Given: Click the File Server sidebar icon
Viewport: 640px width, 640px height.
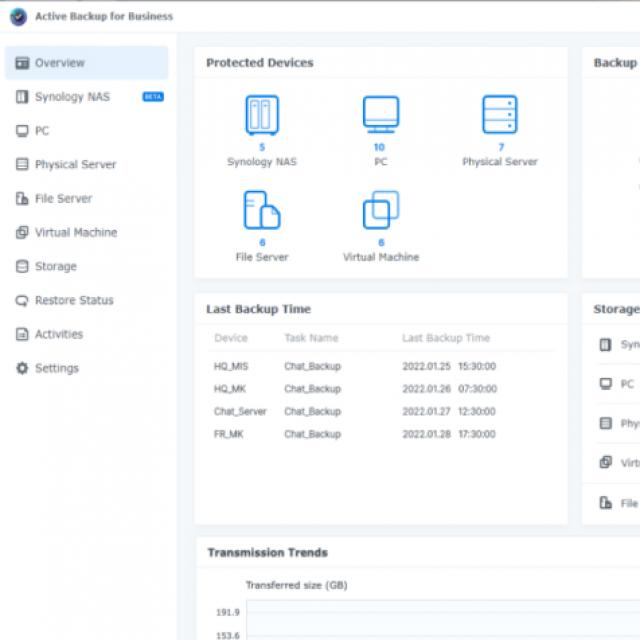Looking at the screenshot, I should coord(22,198).
